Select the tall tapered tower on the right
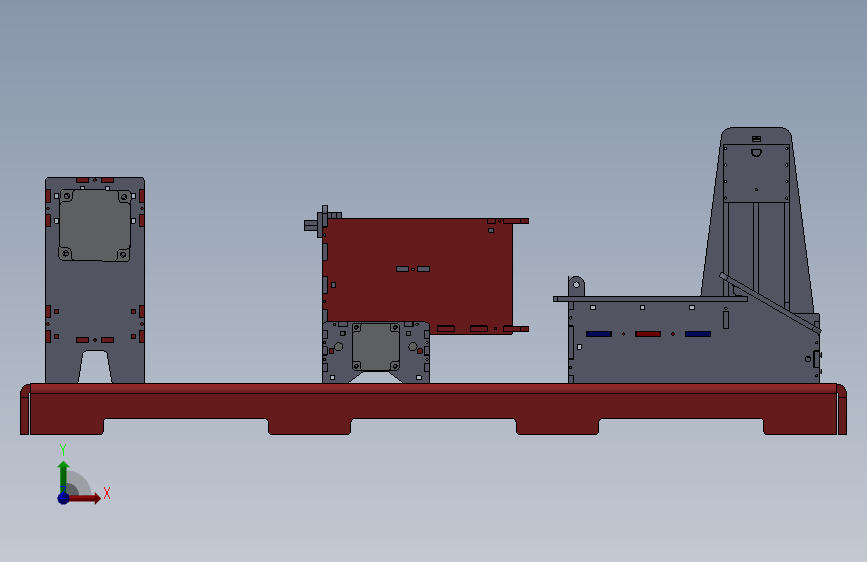The width and height of the screenshot is (867, 562). 757,221
